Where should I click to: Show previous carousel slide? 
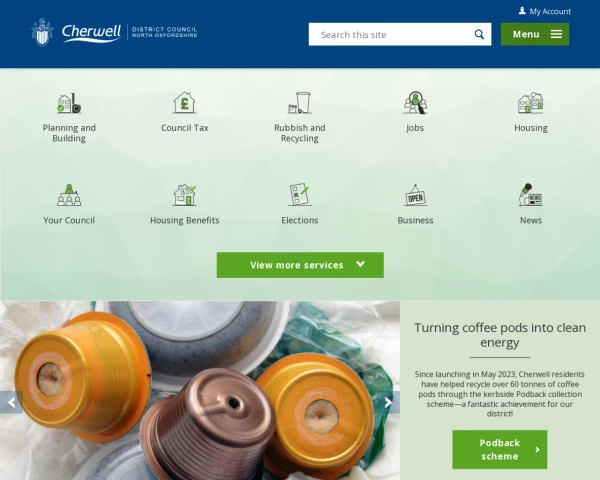[x=11, y=402]
